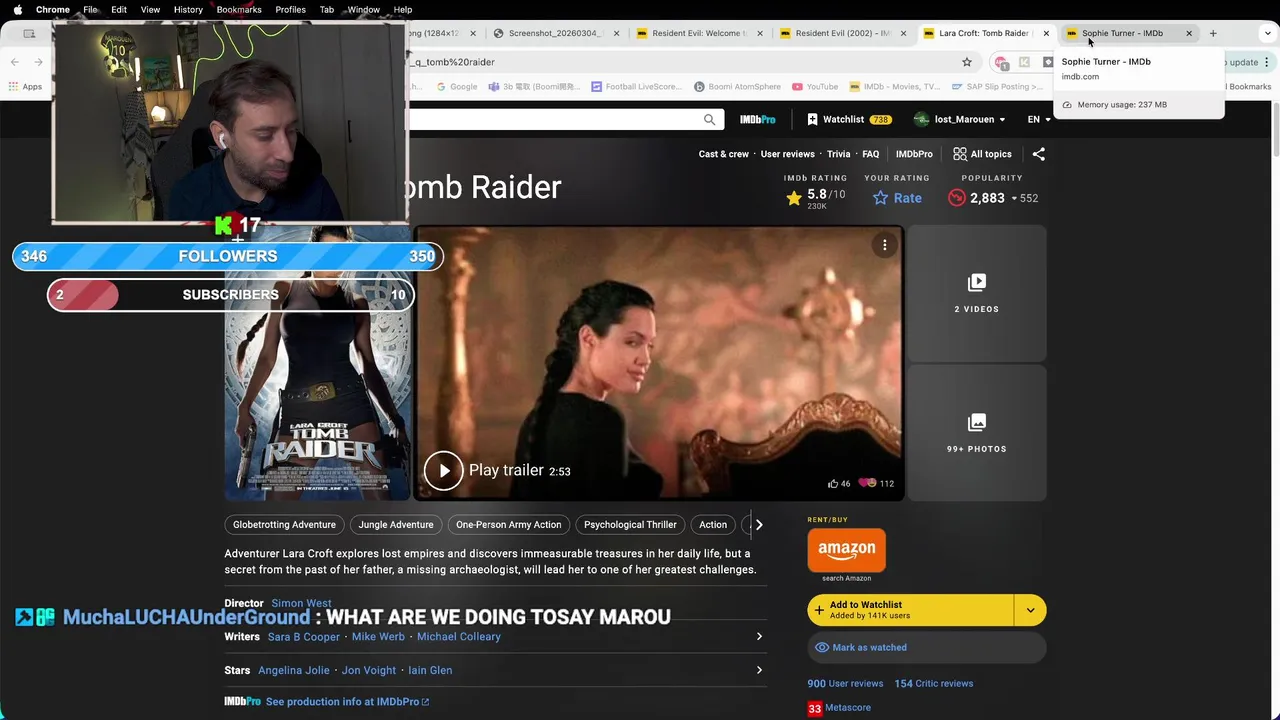This screenshot has width=1280, height=720.
Task: Expand the Add to Watchlist dropdown arrow
Action: (x=1030, y=610)
